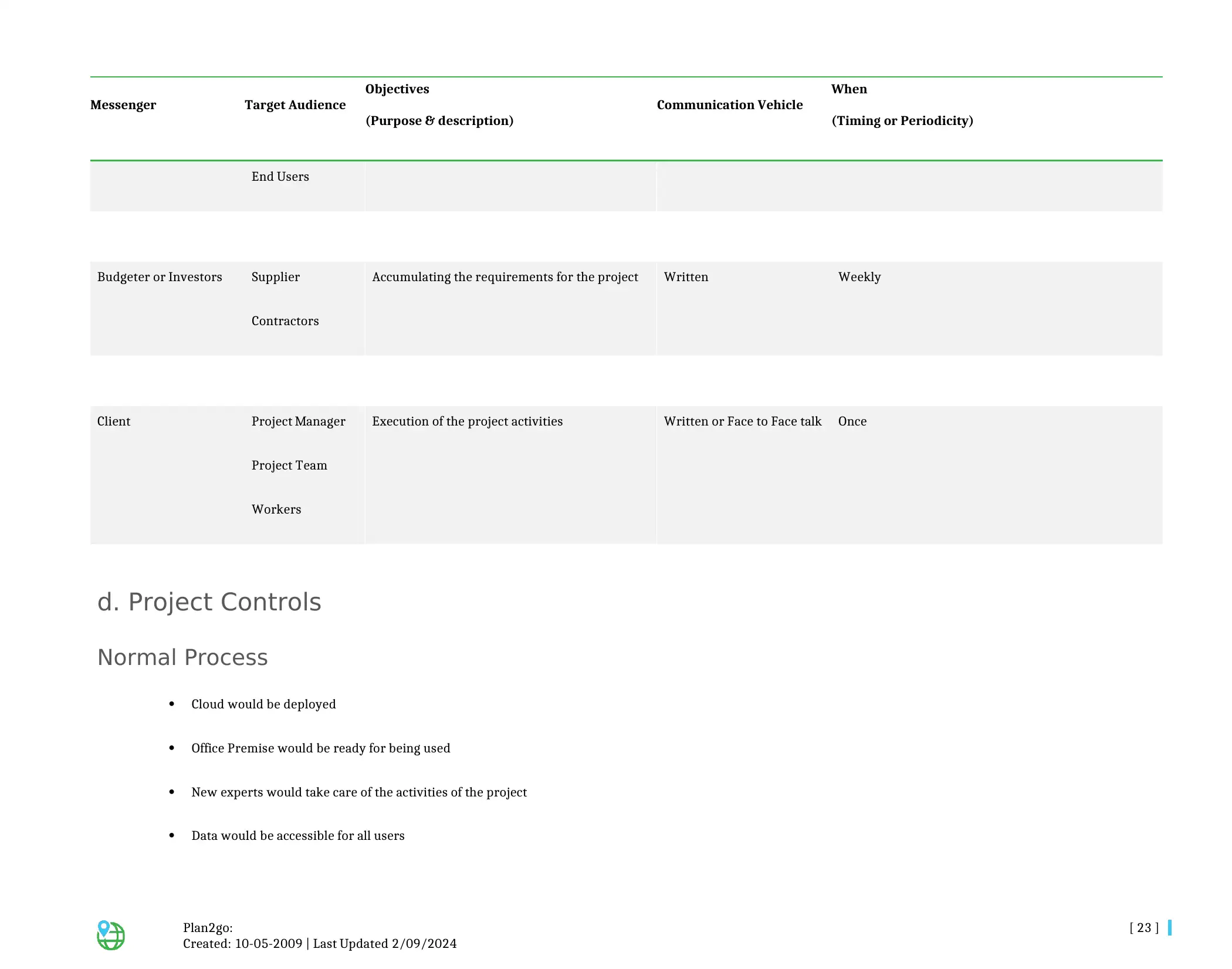
Task: Click the 'When' header text
Action: tap(849, 89)
